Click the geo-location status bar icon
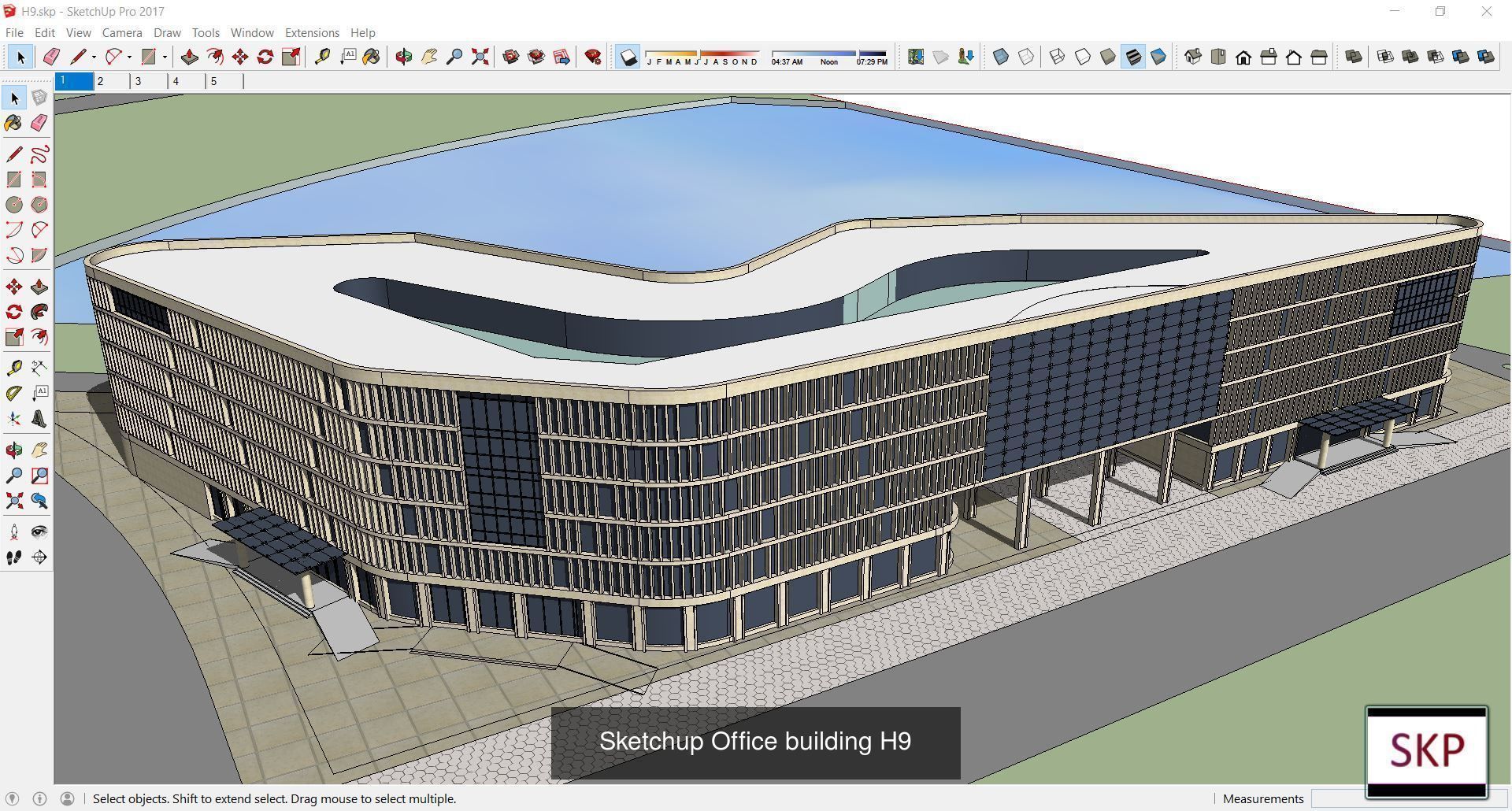This screenshot has height=811, width=1512. (12, 798)
